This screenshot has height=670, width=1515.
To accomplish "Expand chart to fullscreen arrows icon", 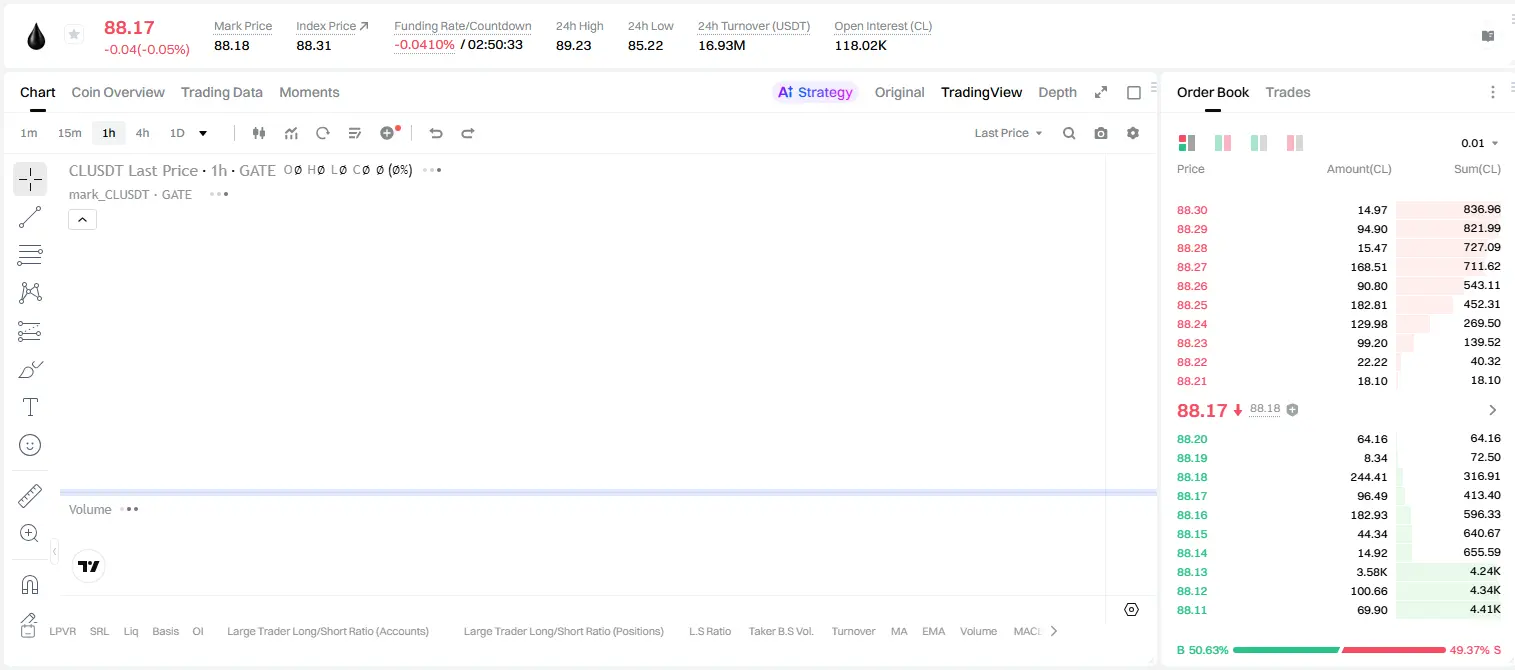I will click(x=1101, y=92).
